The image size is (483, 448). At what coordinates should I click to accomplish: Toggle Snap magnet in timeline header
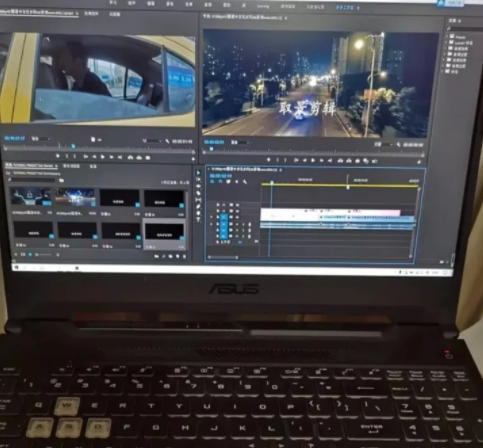coord(220,182)
